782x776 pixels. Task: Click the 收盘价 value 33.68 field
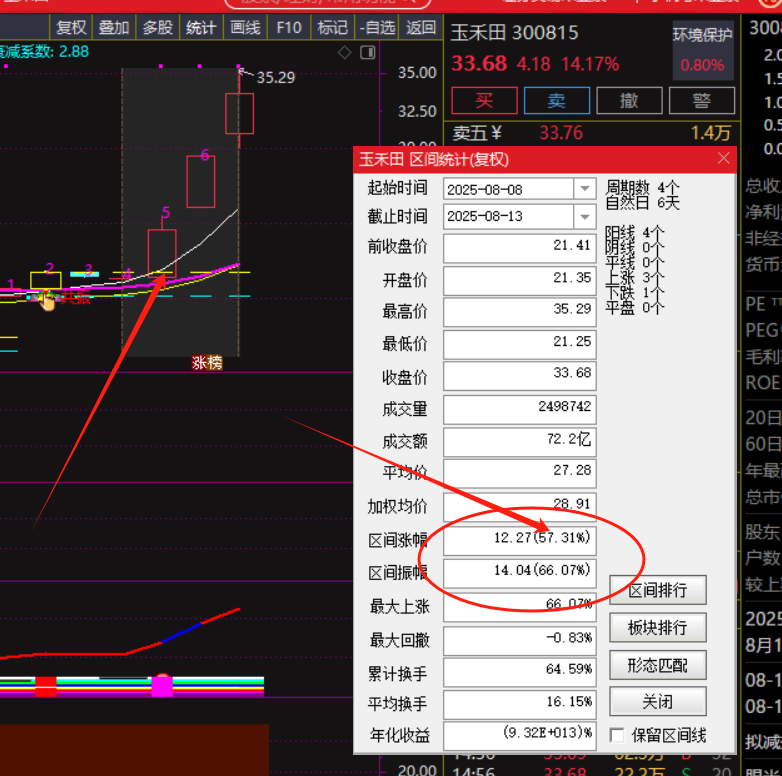520,376
